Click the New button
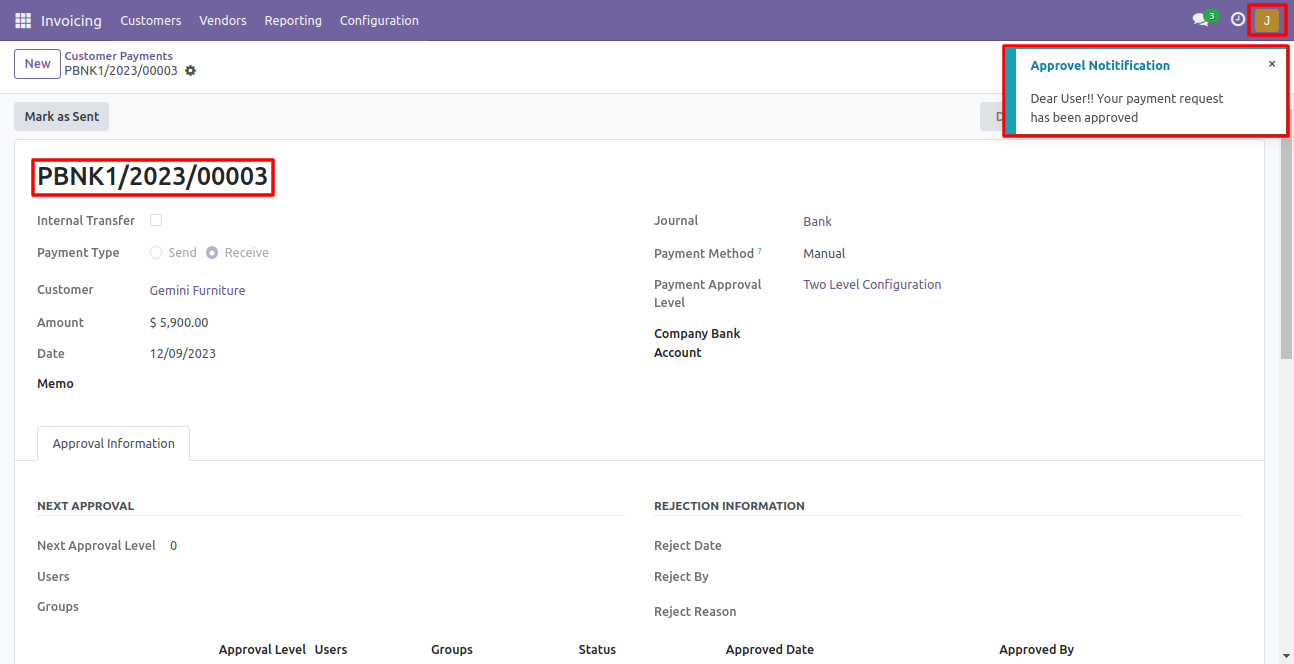Screen dimensions: 1294x664 coord(37,64)
